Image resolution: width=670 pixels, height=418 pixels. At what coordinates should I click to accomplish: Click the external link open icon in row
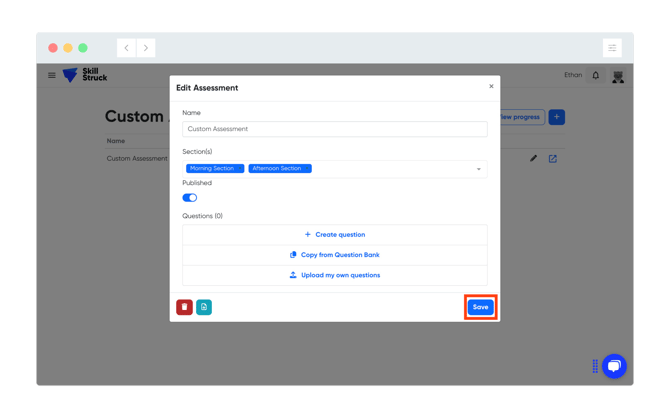[552, 159]
